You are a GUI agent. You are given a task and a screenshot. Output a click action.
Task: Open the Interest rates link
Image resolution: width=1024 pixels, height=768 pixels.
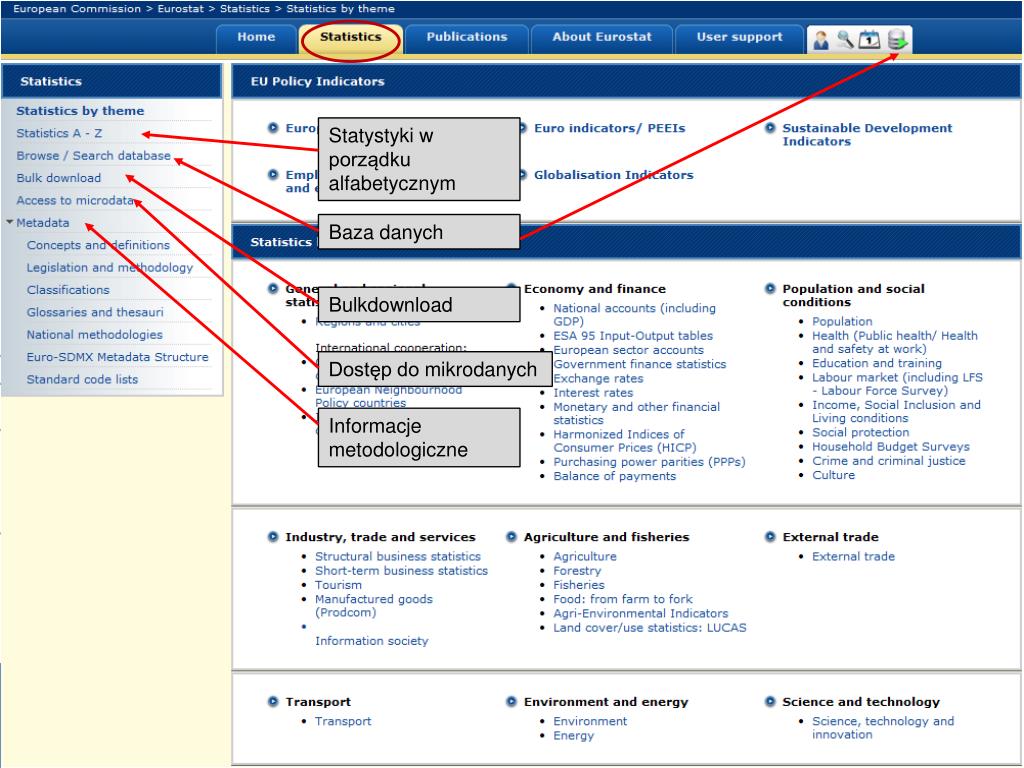pyautogui.click(x=593, y=392)
